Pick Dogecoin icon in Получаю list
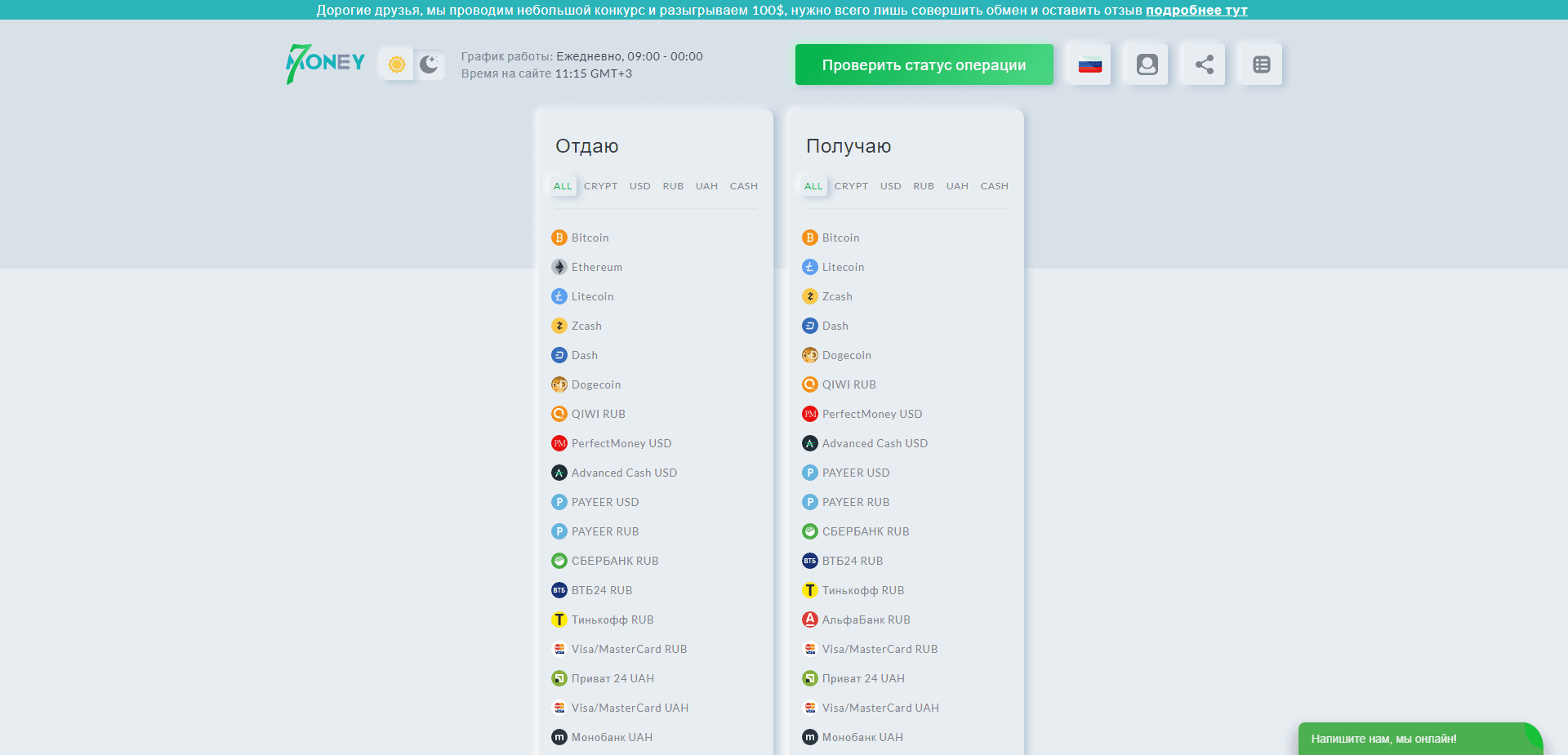The height and width of the screenshot is (755, 1568). coord(810,355)
